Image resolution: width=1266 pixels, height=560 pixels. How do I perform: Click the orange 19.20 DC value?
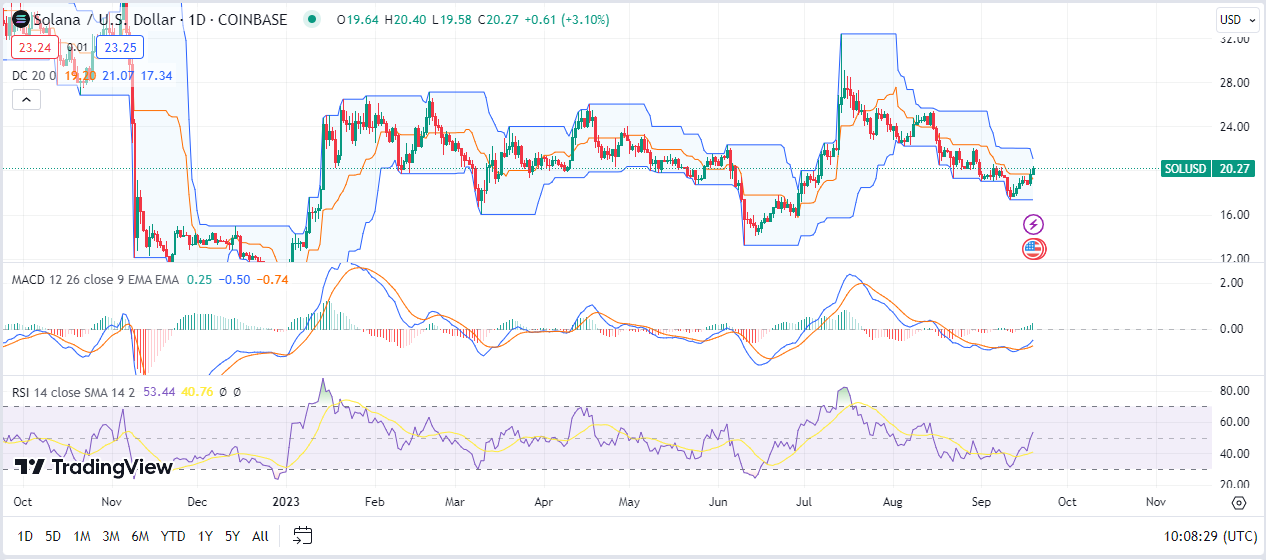(x=79, y=75)
